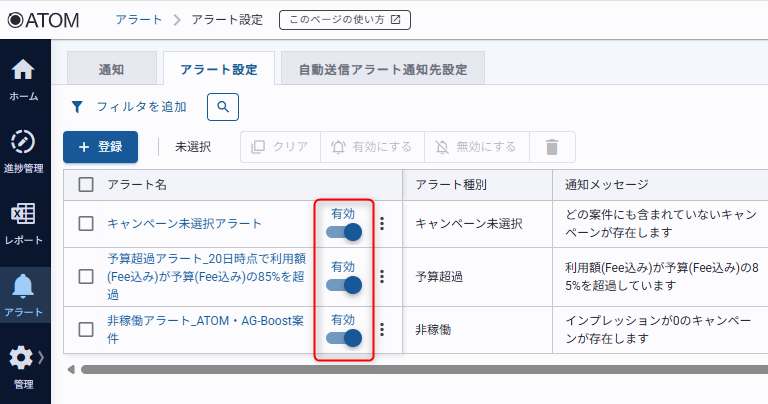This screenshot has width=768, height=404.
Task: Click the filter funnel icon
Action: pyautogui.click(x=77, y=106)
